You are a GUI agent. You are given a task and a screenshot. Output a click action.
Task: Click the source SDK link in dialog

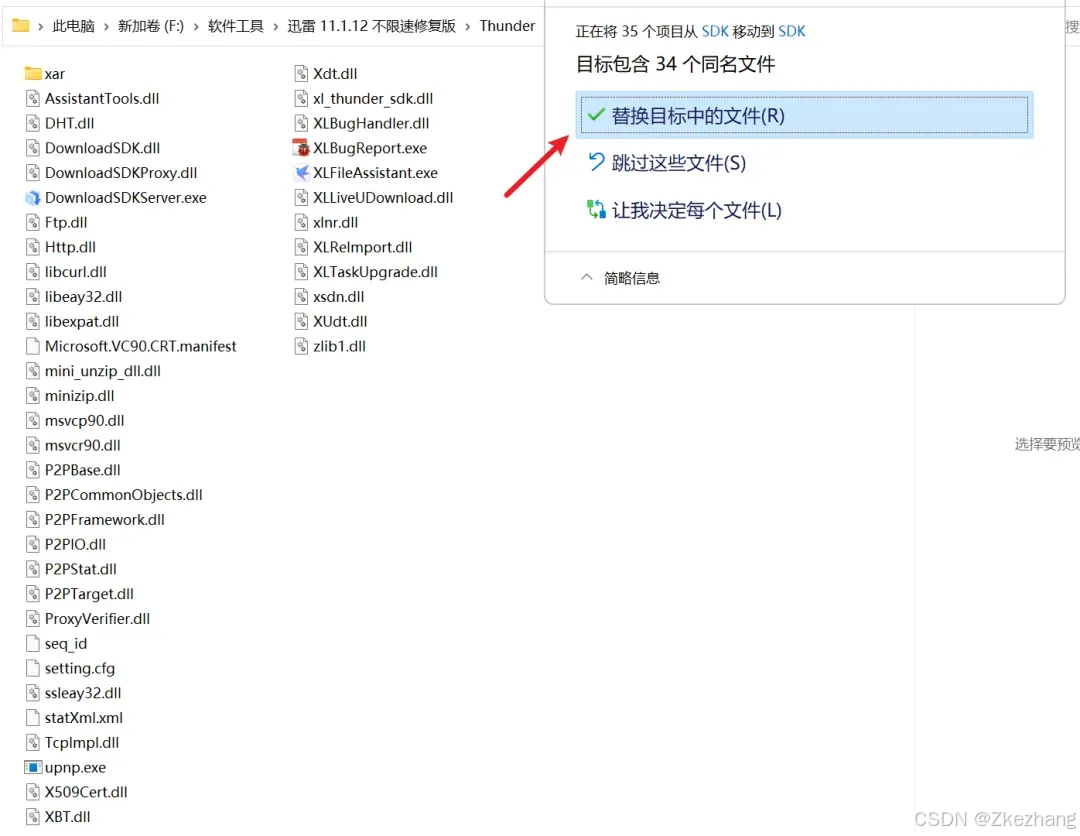click(x=715, y=32)
